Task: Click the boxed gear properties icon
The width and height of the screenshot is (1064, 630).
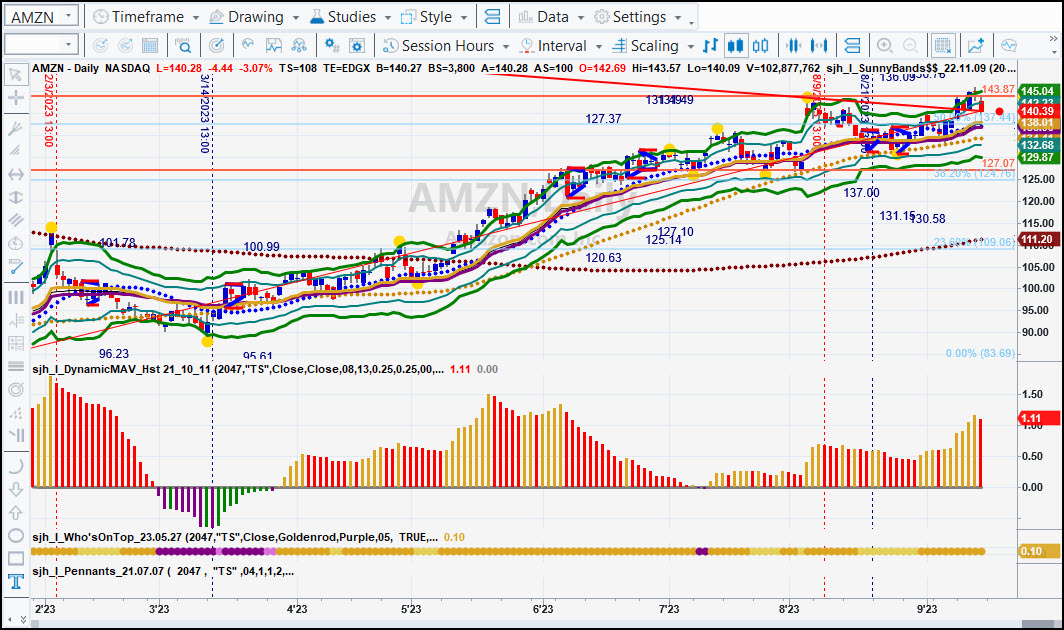Action: tap(357, 45)
